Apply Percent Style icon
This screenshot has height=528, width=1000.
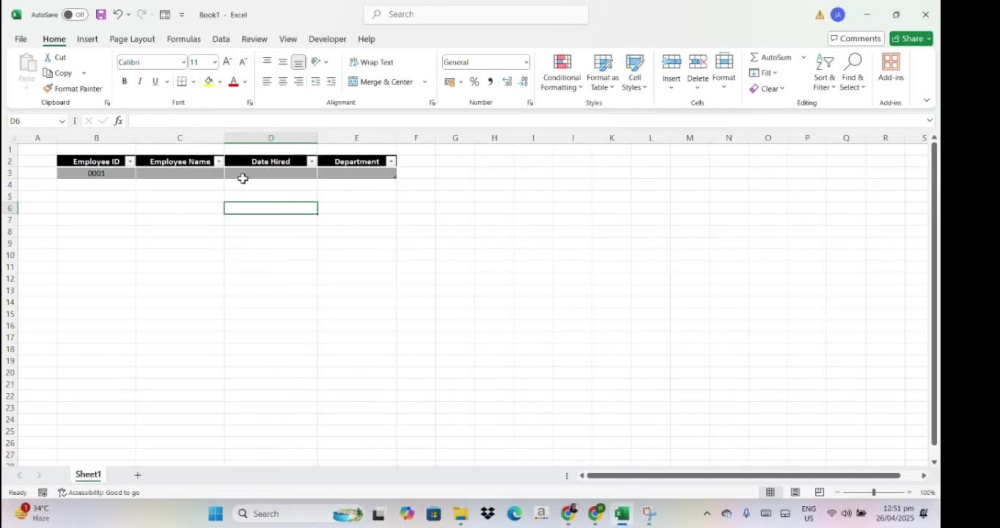click(x=474, y=82)
